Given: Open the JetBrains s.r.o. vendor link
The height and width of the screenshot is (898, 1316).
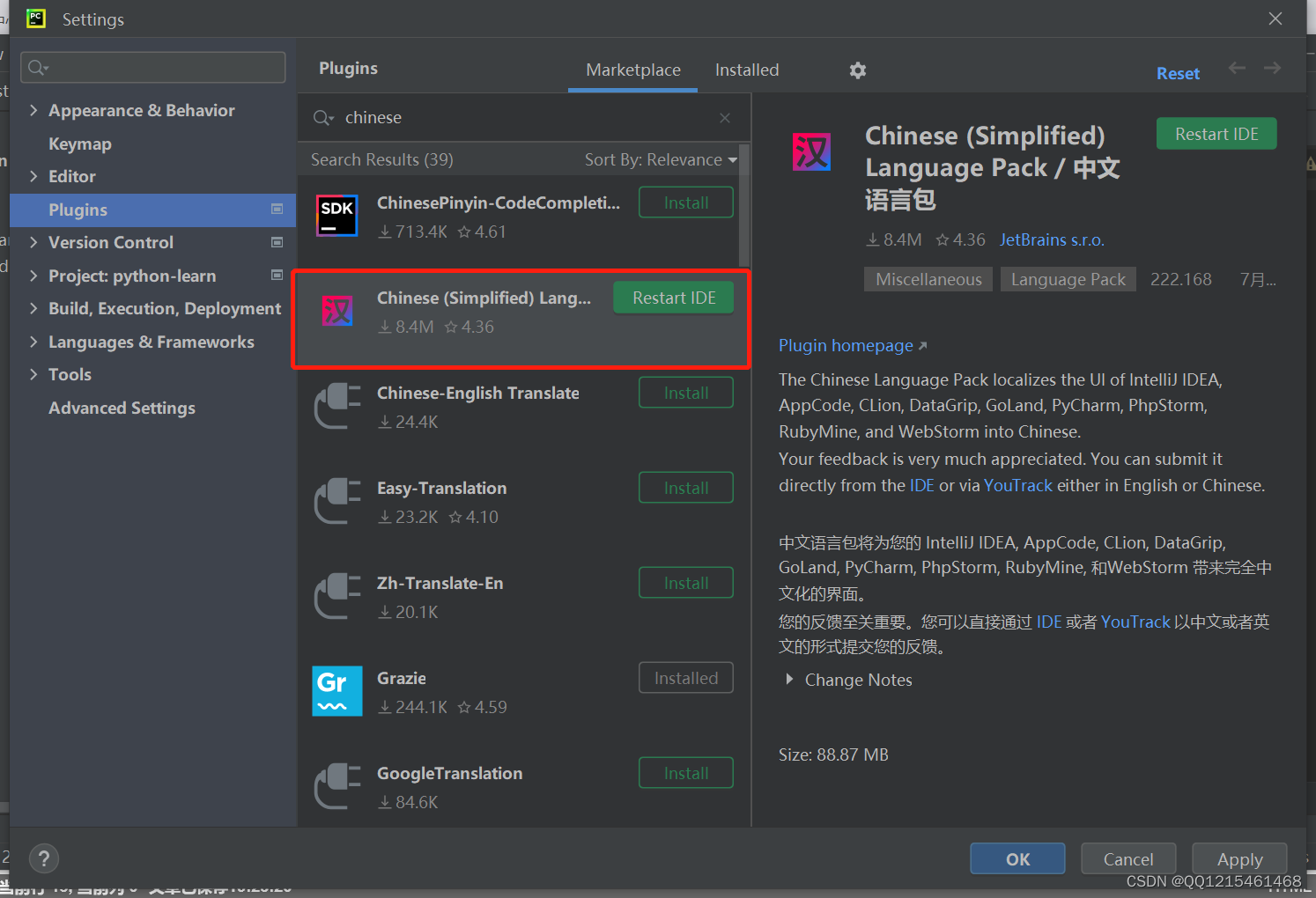Looking at the screenshot, I should [1052, 239].
